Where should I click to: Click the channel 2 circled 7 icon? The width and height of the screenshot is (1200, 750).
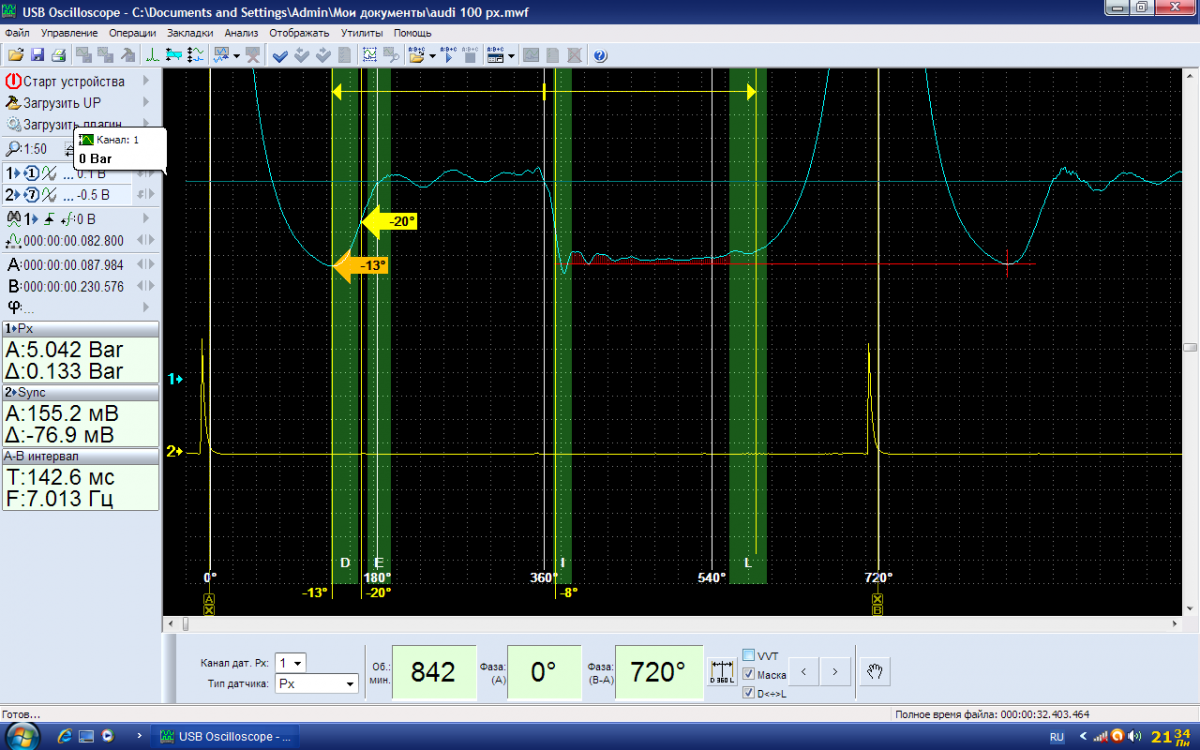click(x=30, y=195)
